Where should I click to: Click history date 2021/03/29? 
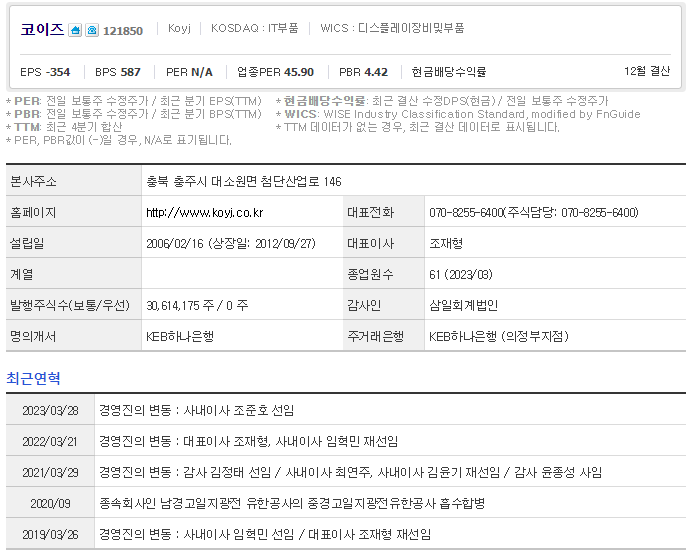[50, 472]
